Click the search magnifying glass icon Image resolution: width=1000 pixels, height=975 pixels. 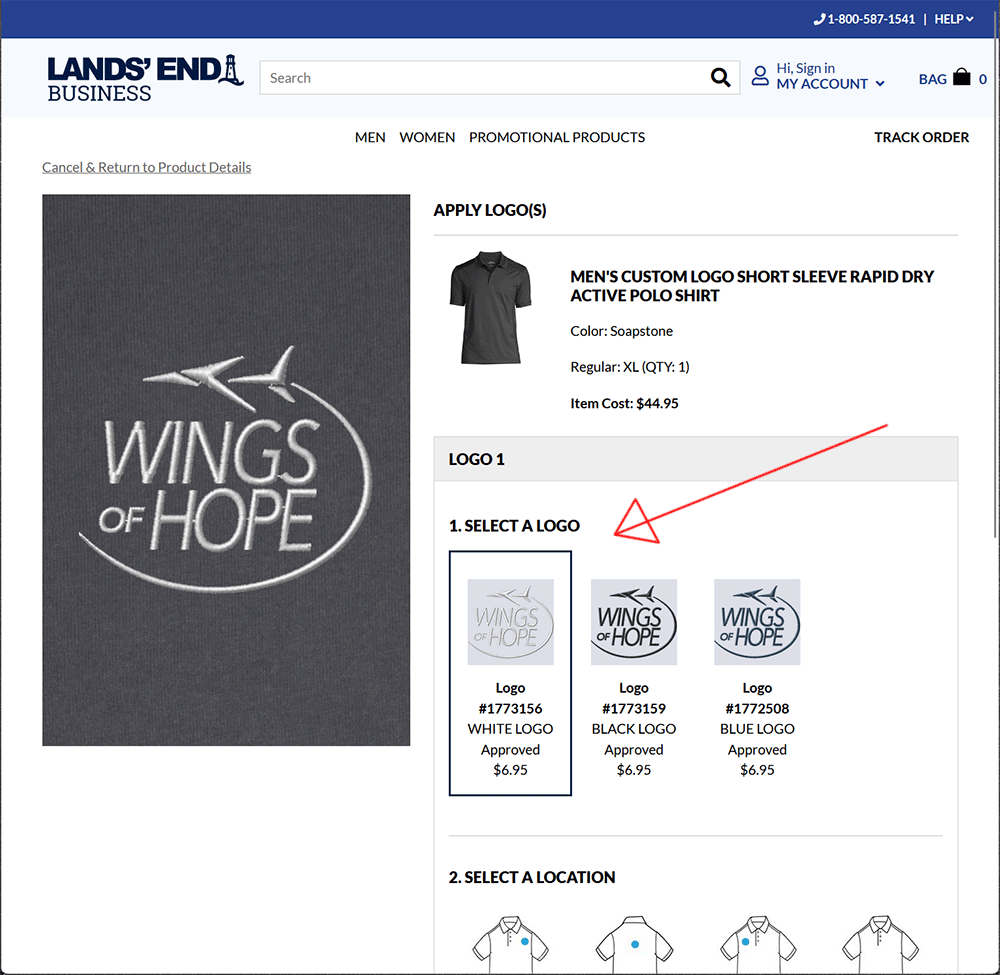pyautogui.click(x=720, y=78)
